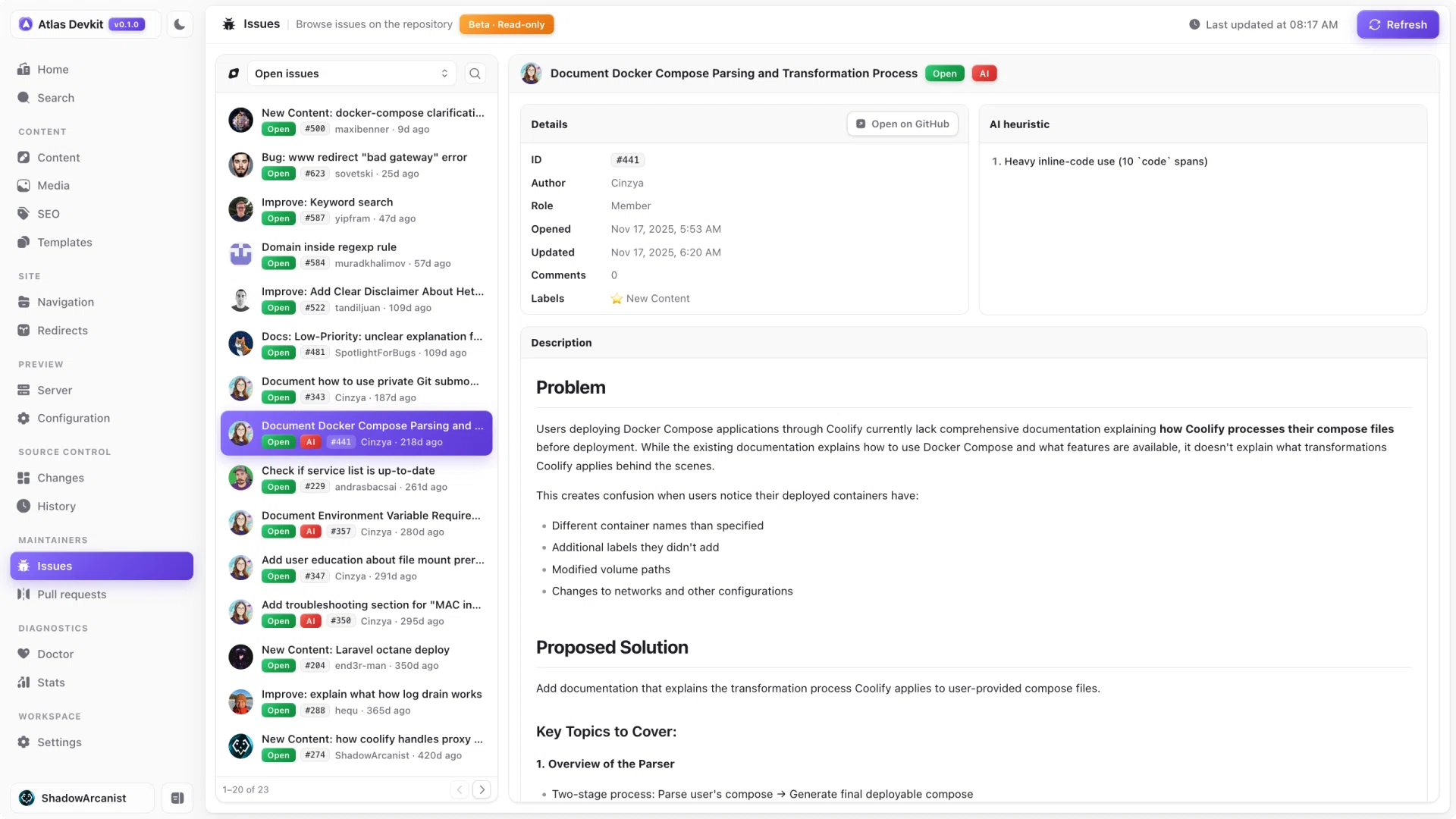Click the sort chevrons in issue filter
Screen dimensions: 1456x819
click(444, 74)
